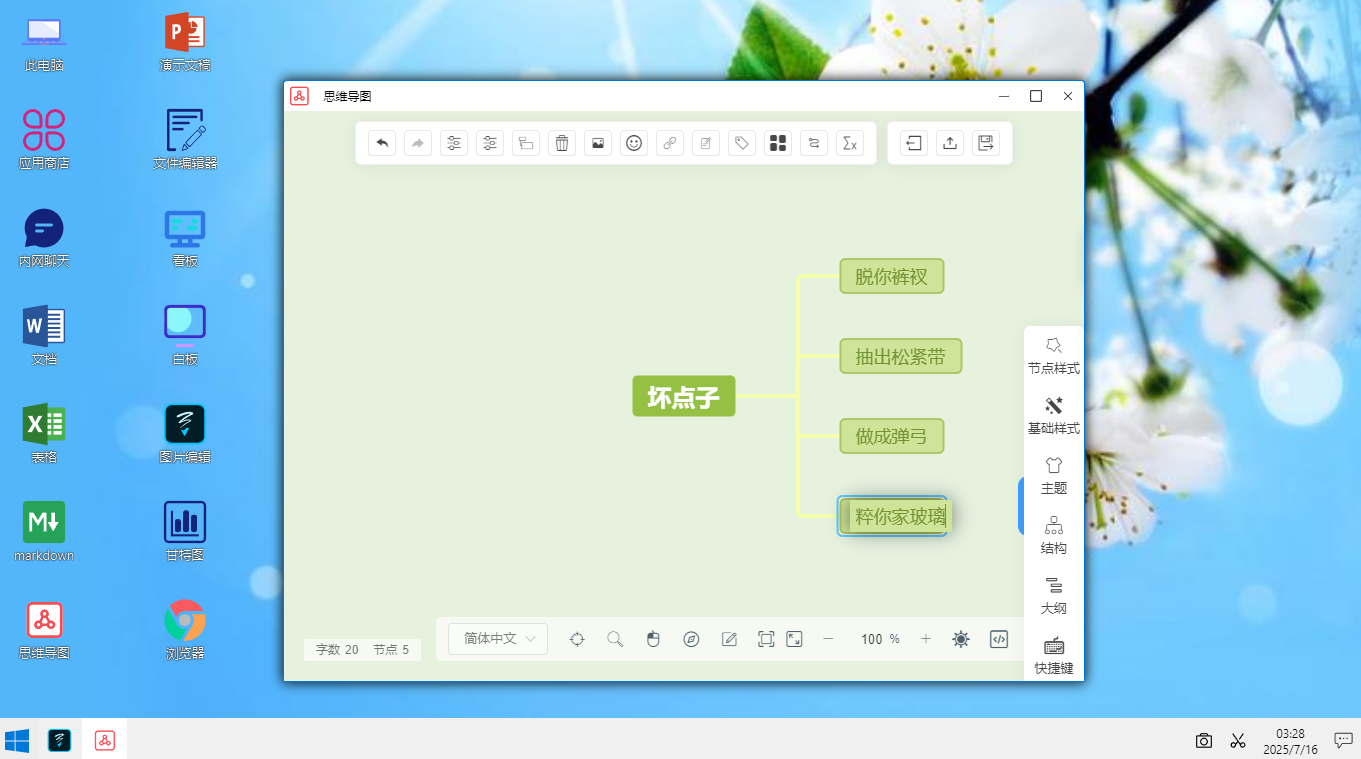
Task: Click the fit-to-canvas frame icon
Action: pos(766,639)
